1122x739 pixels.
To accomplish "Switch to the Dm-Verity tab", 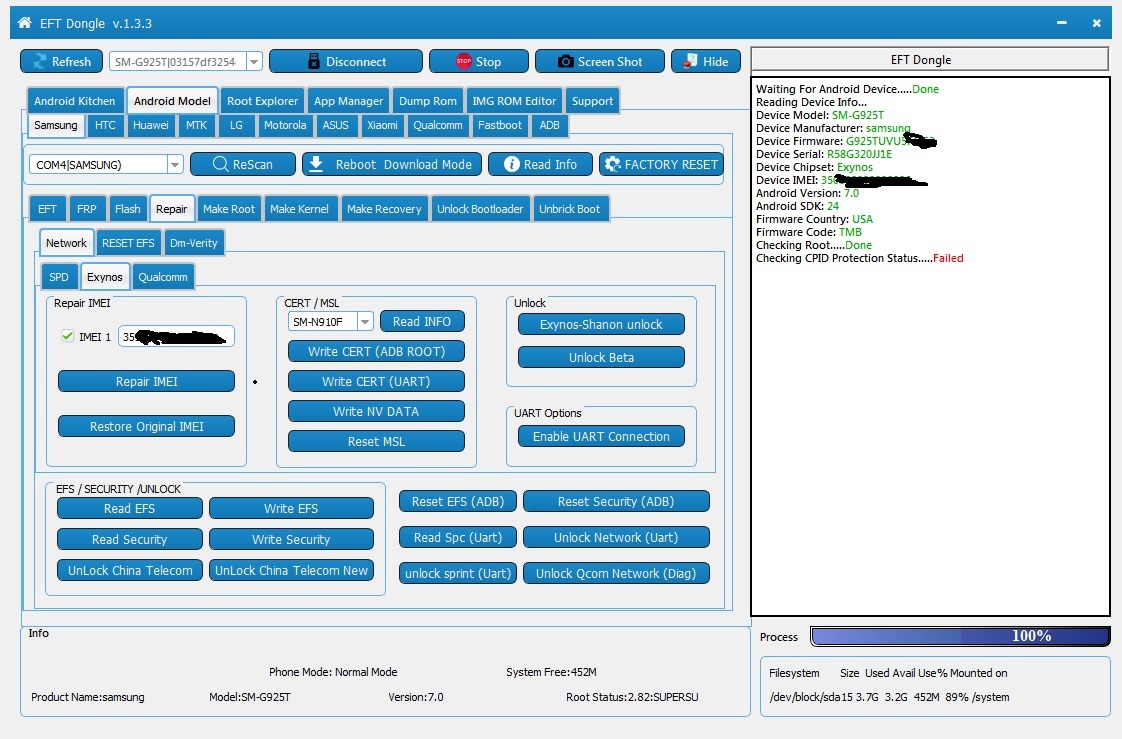I will click(194, 243).
